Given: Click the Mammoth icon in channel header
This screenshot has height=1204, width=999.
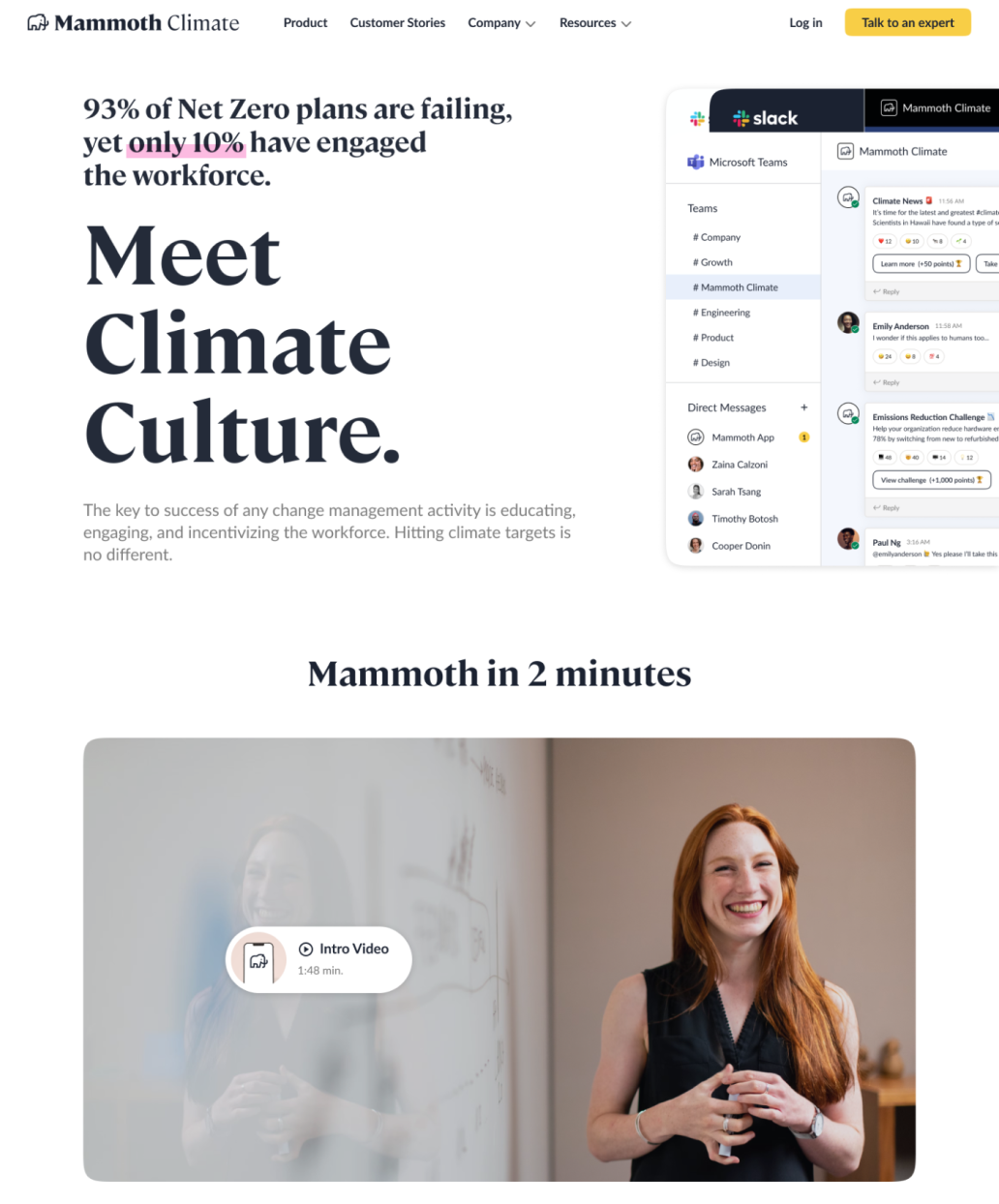Looking at the screenshot, I should 845,151.
